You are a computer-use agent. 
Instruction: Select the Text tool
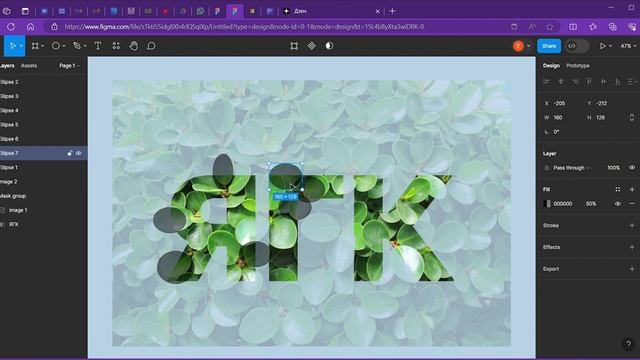coord(98,46)
